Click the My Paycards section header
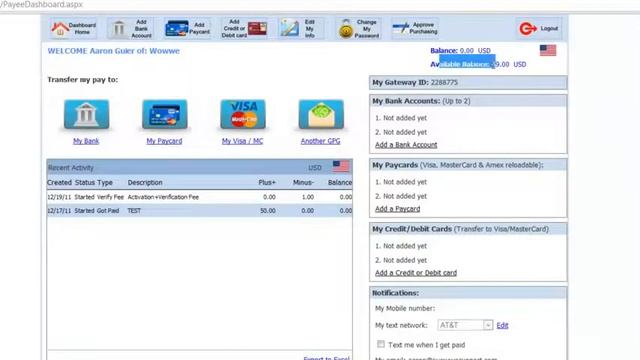Viewport: 640px width, 360px height. coord(468,165)
